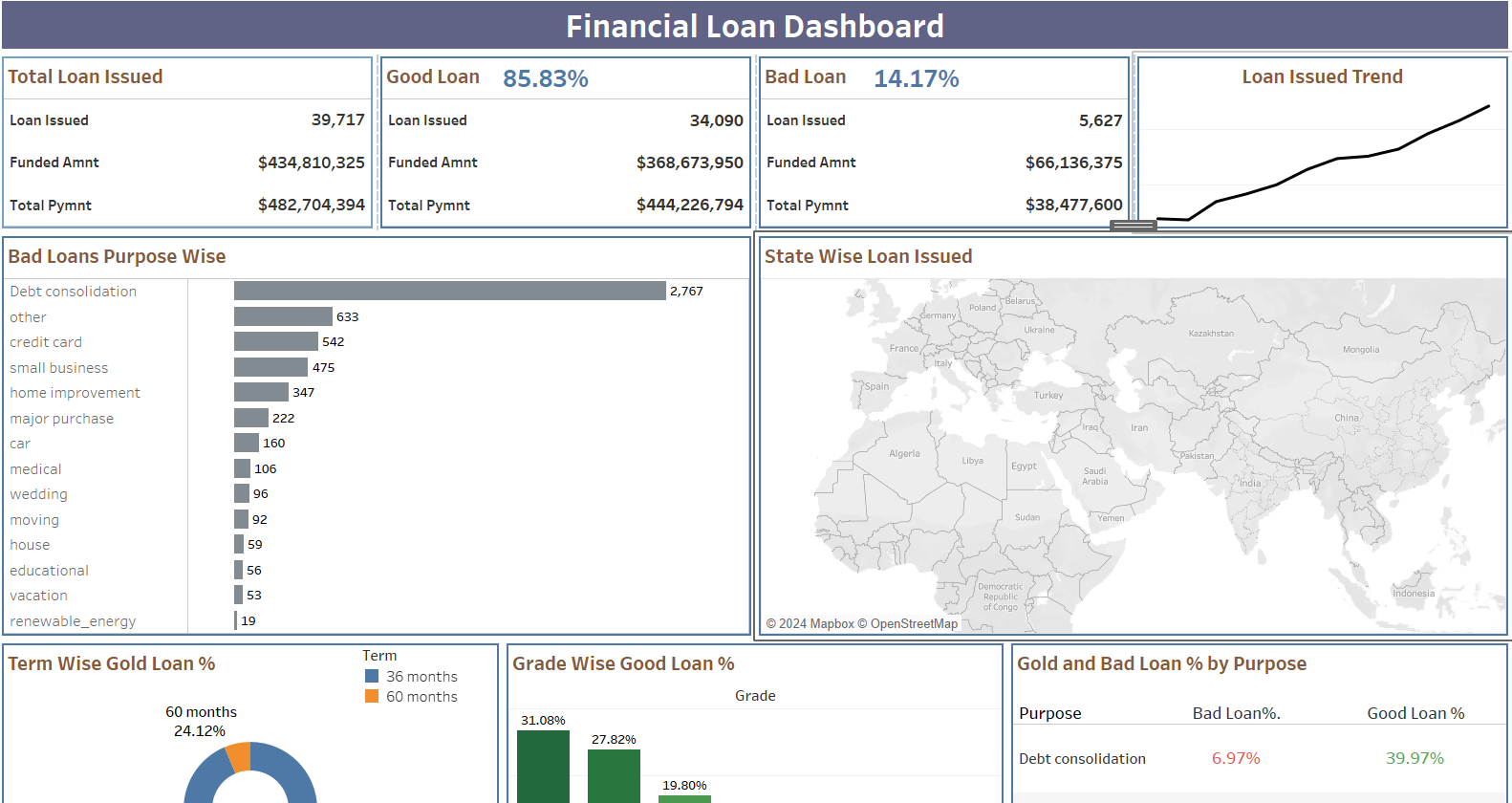Select the 27.82% grade bar

pos(614,774)
